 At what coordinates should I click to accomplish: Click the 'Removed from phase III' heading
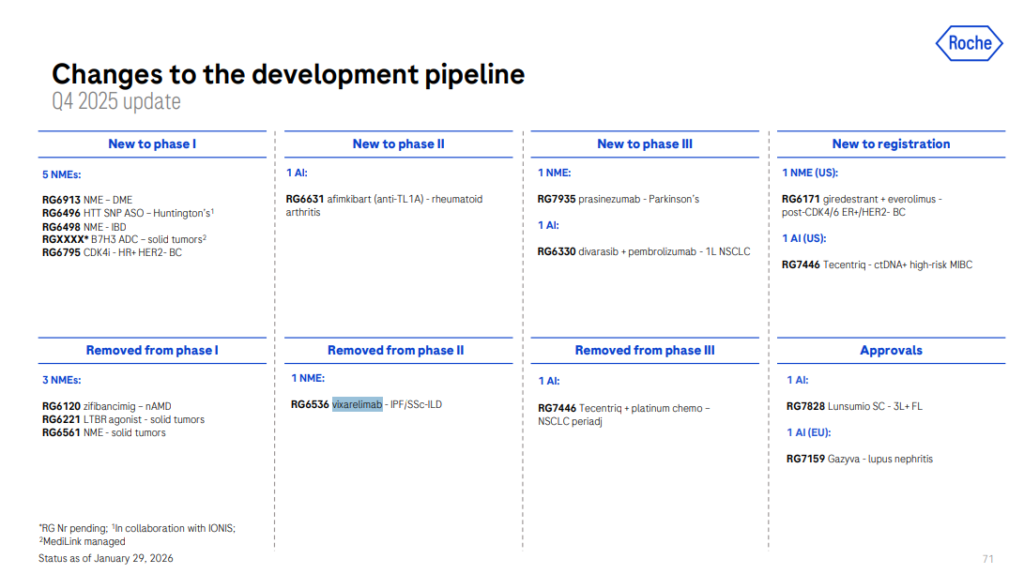(644, 350)
